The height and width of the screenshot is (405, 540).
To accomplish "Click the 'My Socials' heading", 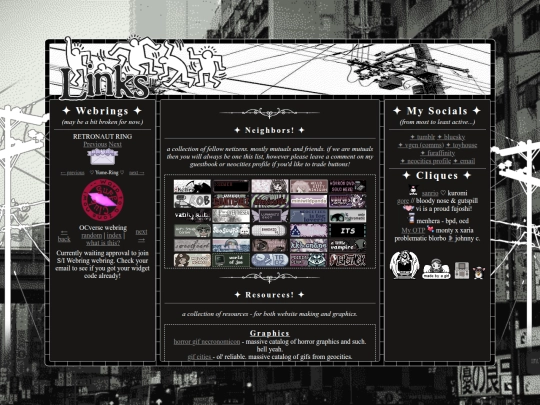I will (437, 111).
